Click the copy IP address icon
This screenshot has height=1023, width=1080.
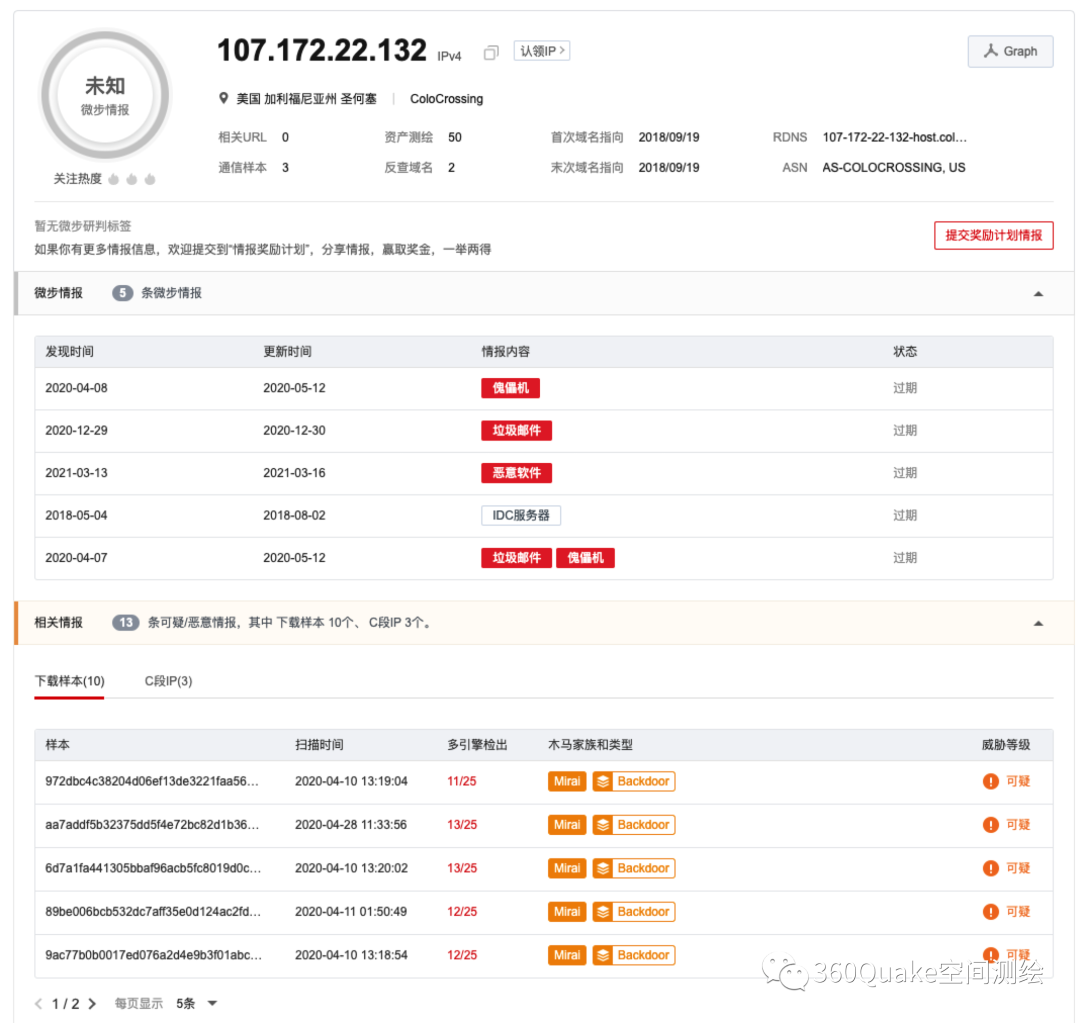(x=490, y=53)
